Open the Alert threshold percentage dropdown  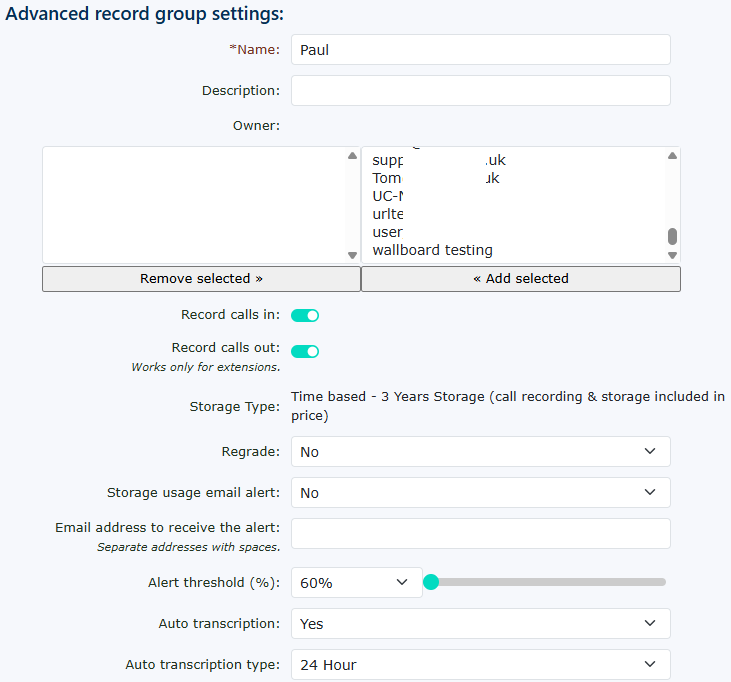click(356, 583)
